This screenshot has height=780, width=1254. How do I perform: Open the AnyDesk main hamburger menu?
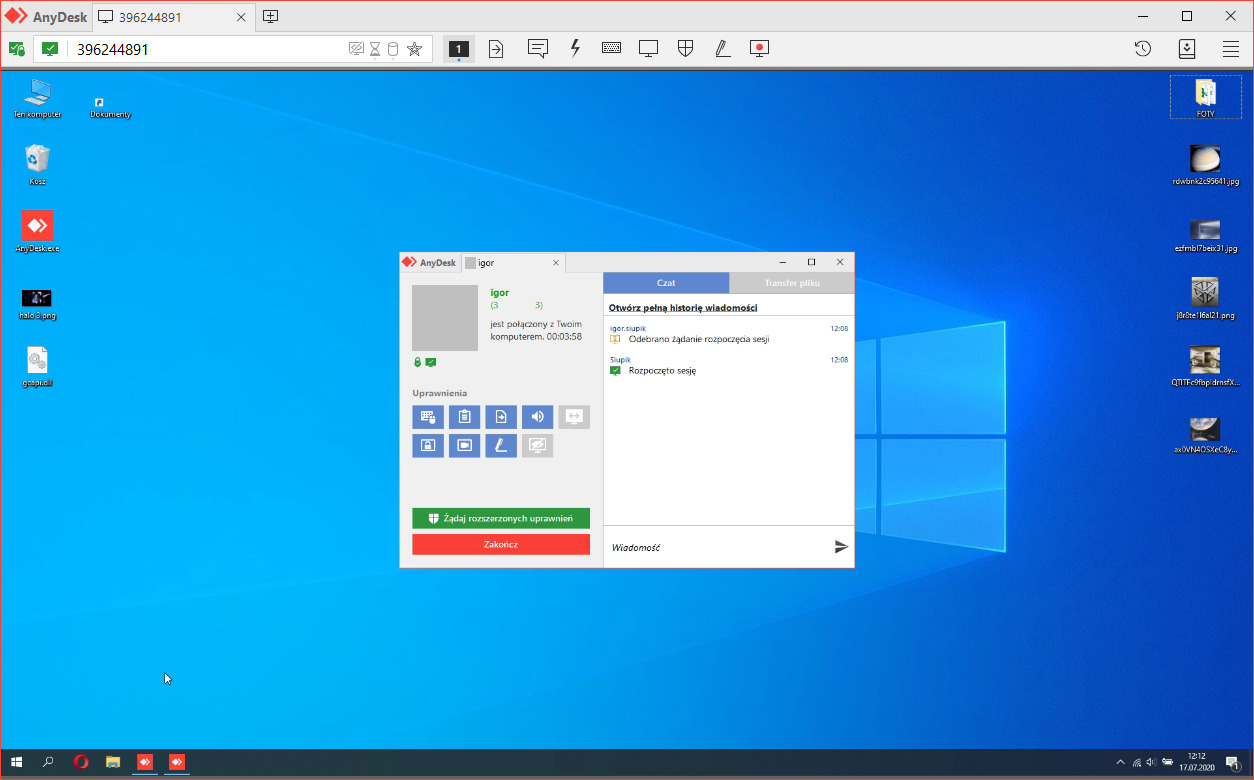pyautogui.click(x=1231, y=48)
